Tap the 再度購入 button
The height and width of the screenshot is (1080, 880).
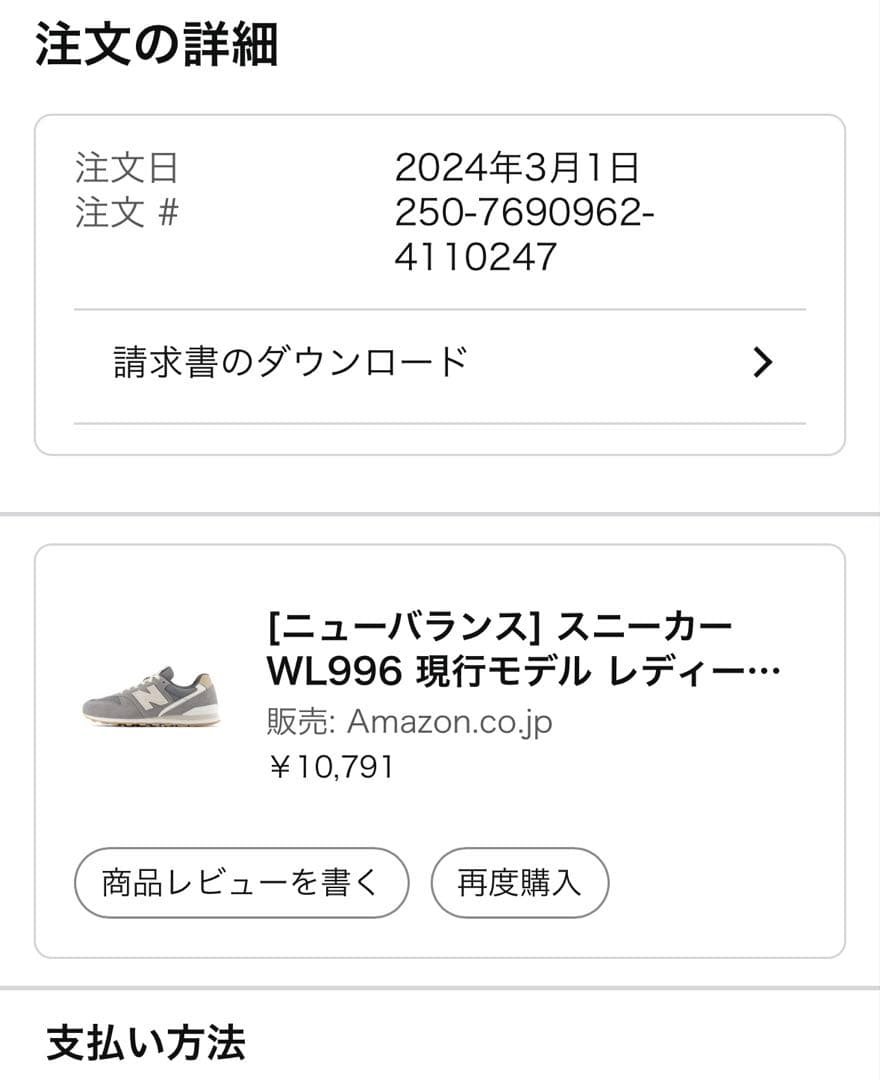tap(519, 883)
